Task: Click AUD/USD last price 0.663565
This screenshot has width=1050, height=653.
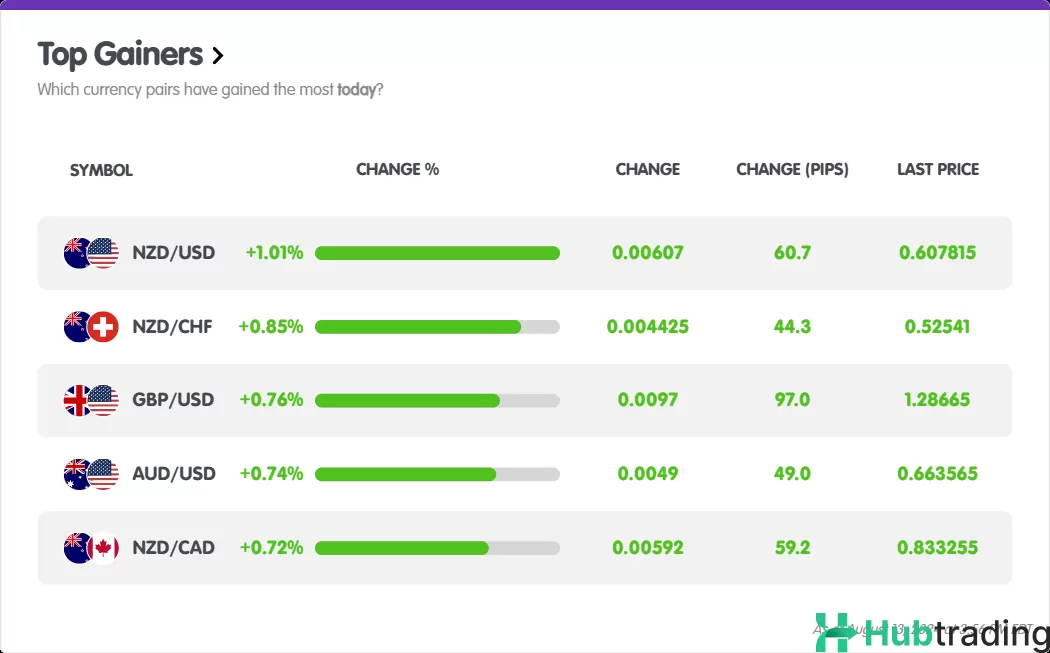Action: [x=937, y=474]
